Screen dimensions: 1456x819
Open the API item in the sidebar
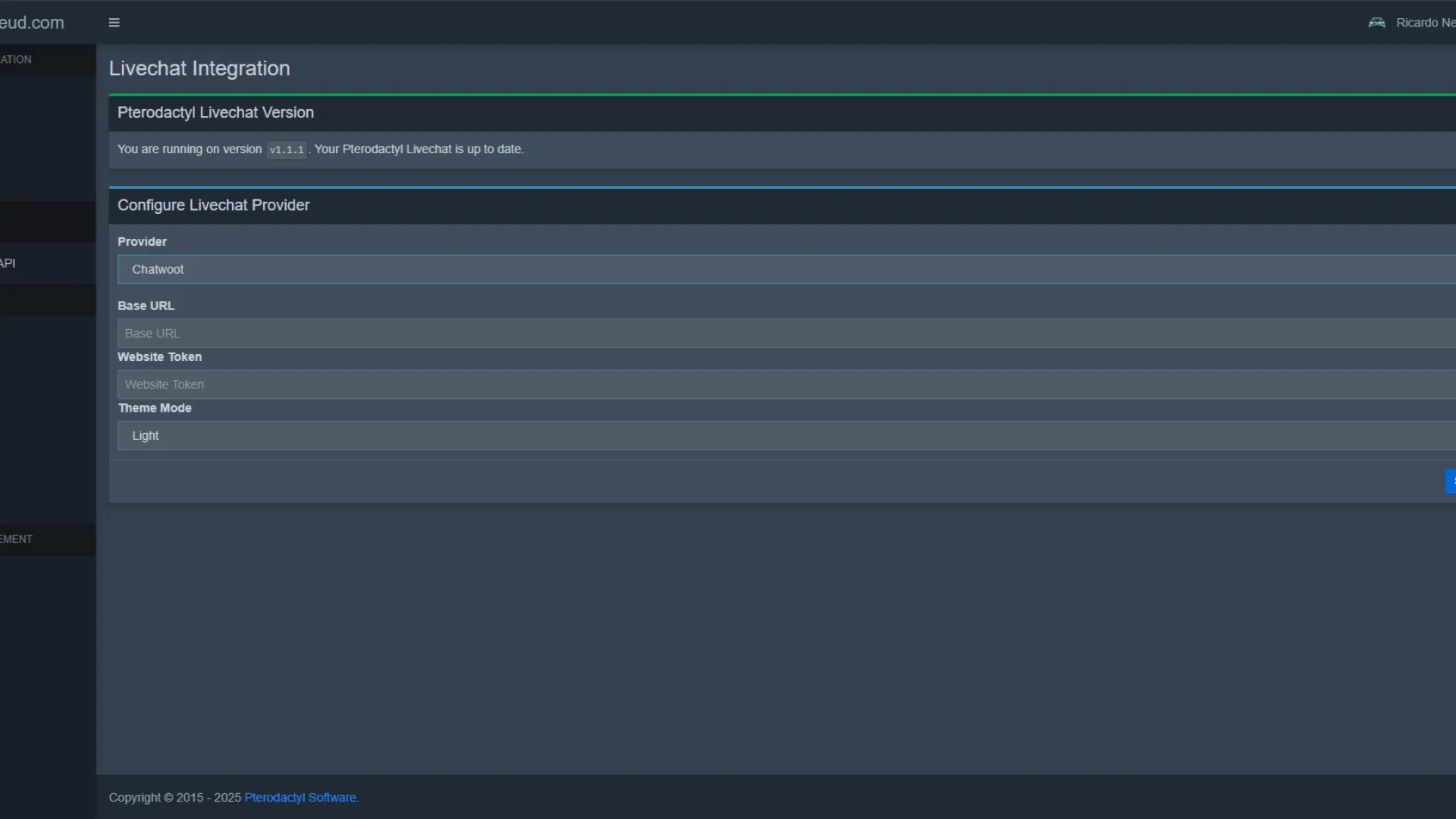8,263
